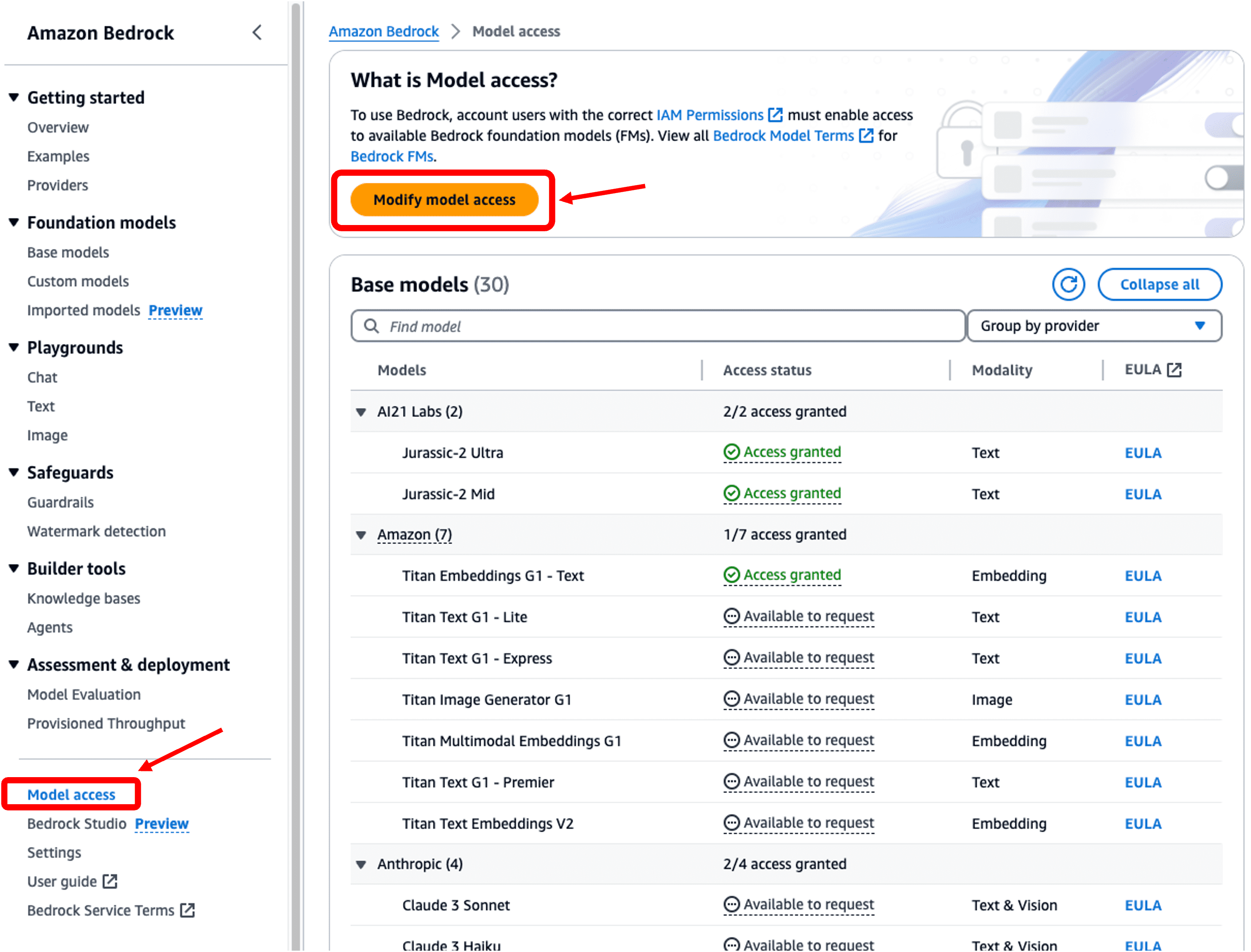Click the search magnifier icon in Find model
Image resolution: width=1251 pixels, height=952 pixels.
click(x=371, y=326)
